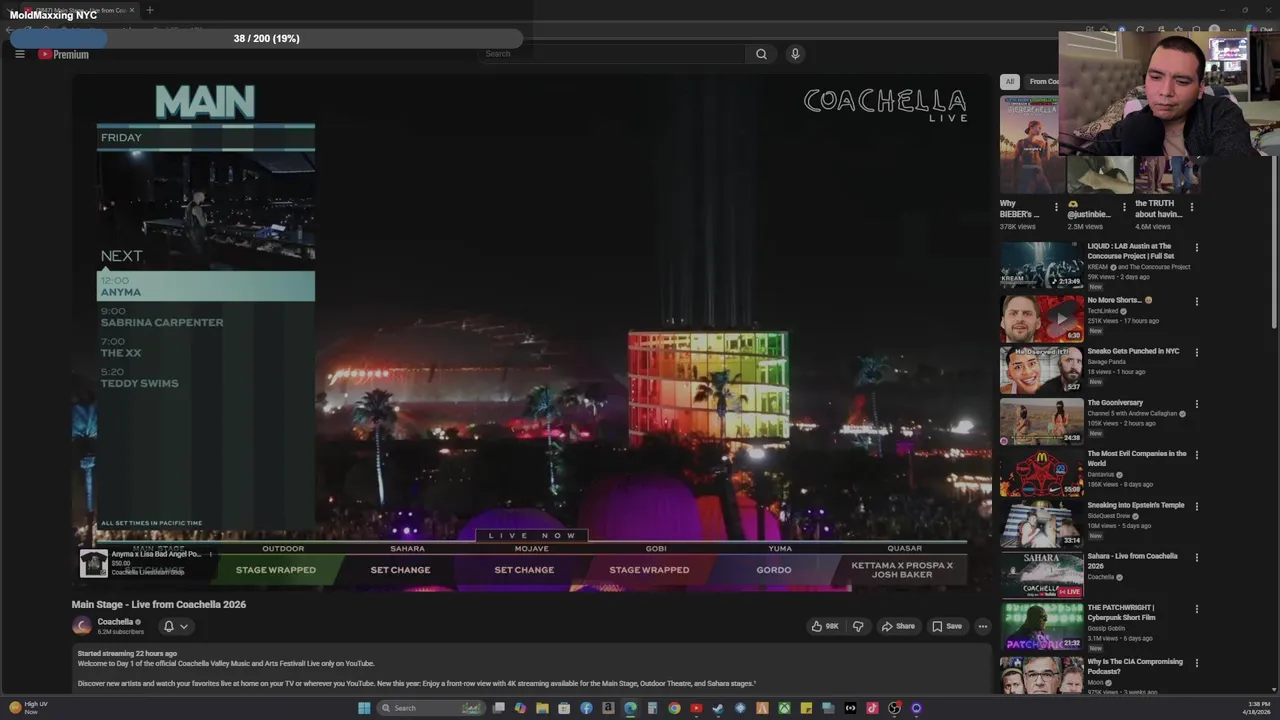
Task: Click the TechLinked channel name
Action: click(x=1105, y=311)
